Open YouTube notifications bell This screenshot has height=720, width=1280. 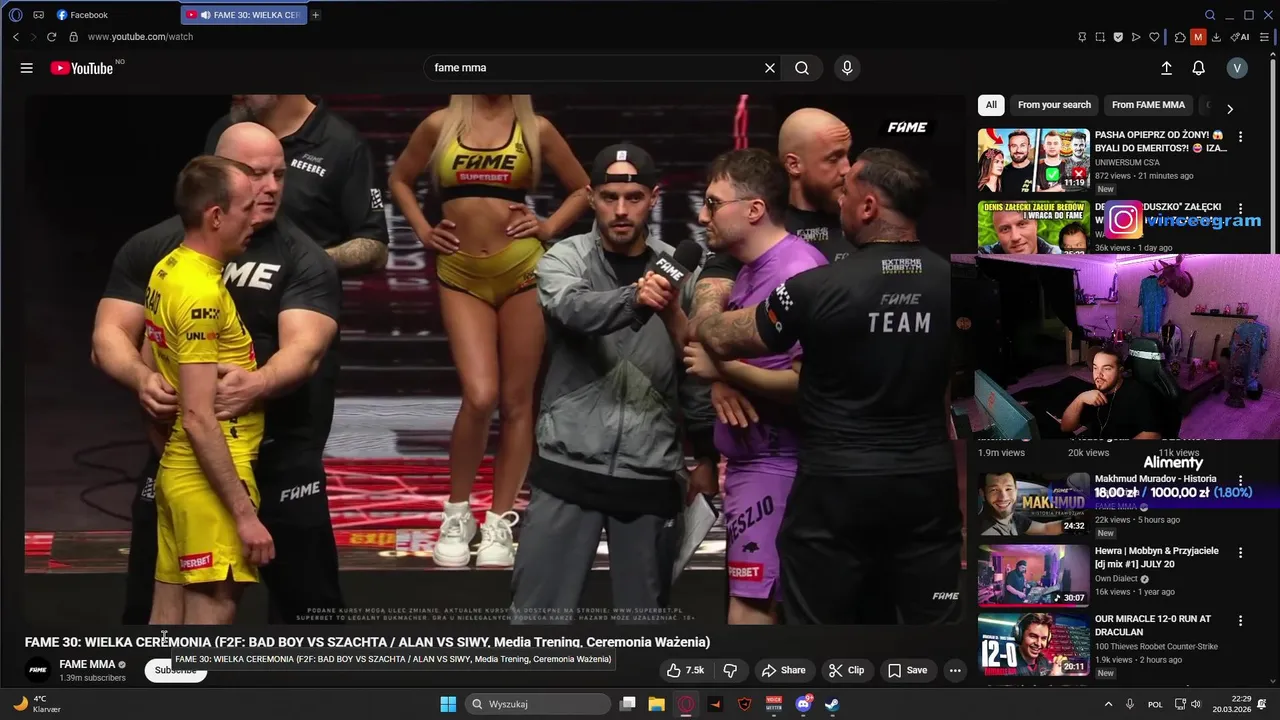(x=1198, y=68)
